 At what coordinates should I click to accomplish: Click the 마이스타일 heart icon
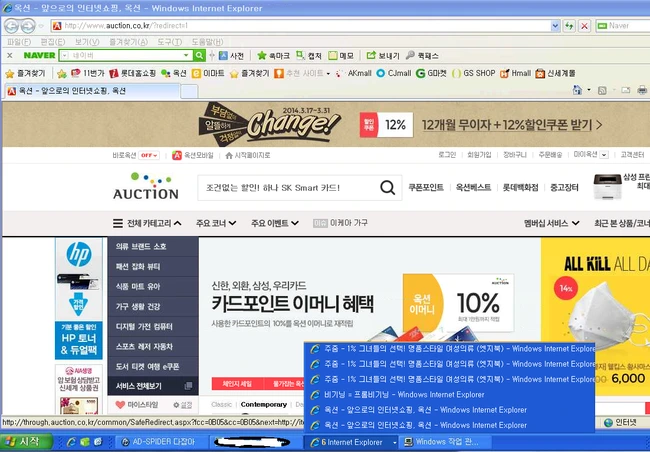coord(120,405)
